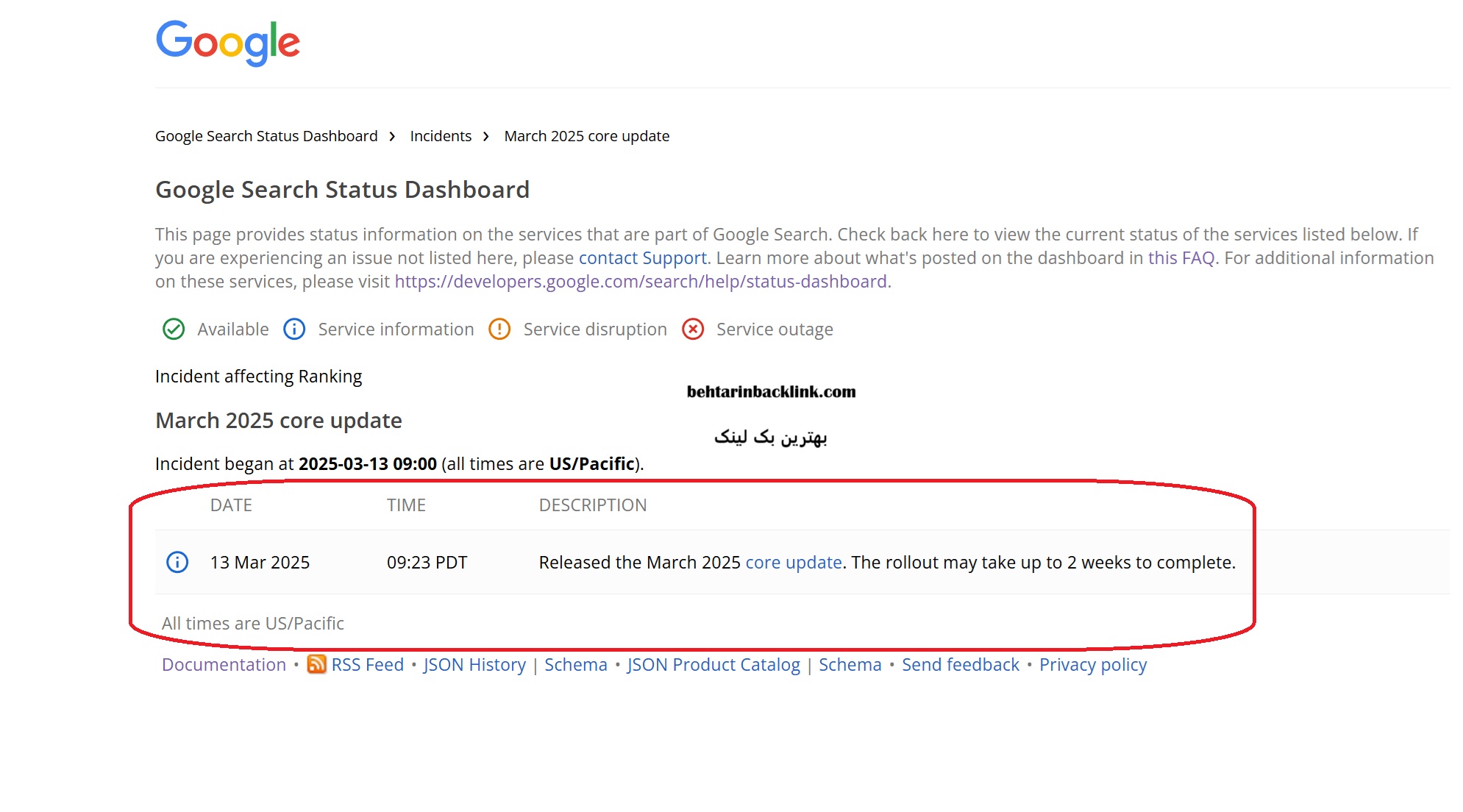Go to Incidents breadcrumb
Image resolution: width=1463 pixels, height=812 pixels.
click(441, 136)
